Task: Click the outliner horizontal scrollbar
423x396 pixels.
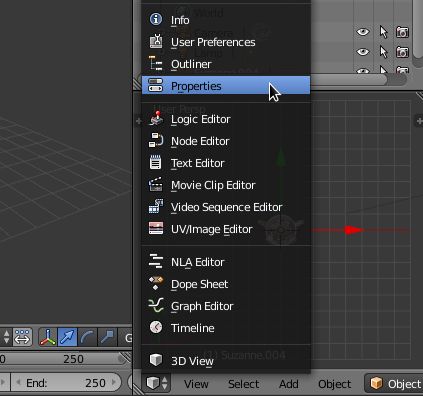Action: click(x=348, y=79)
